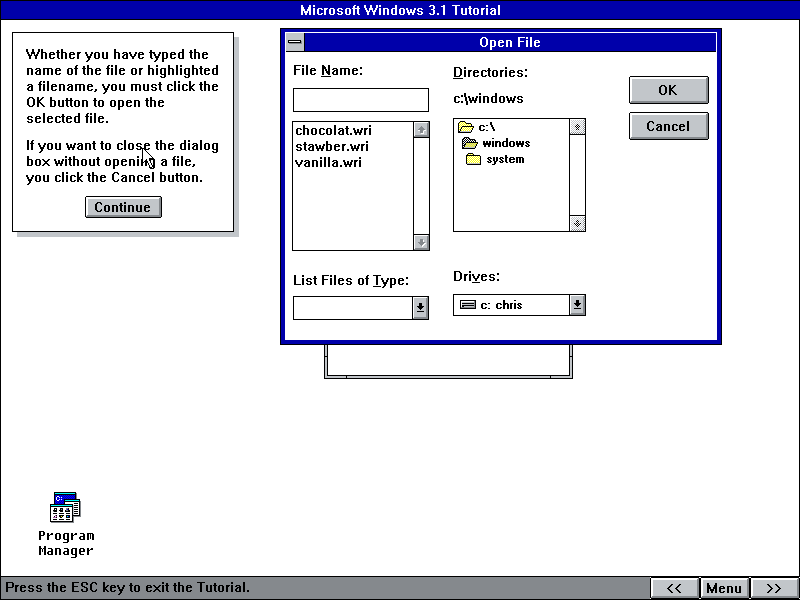Click the windows open folder icon
The width and height of the screenshot is (800, 600).
[x=469, y=143]
